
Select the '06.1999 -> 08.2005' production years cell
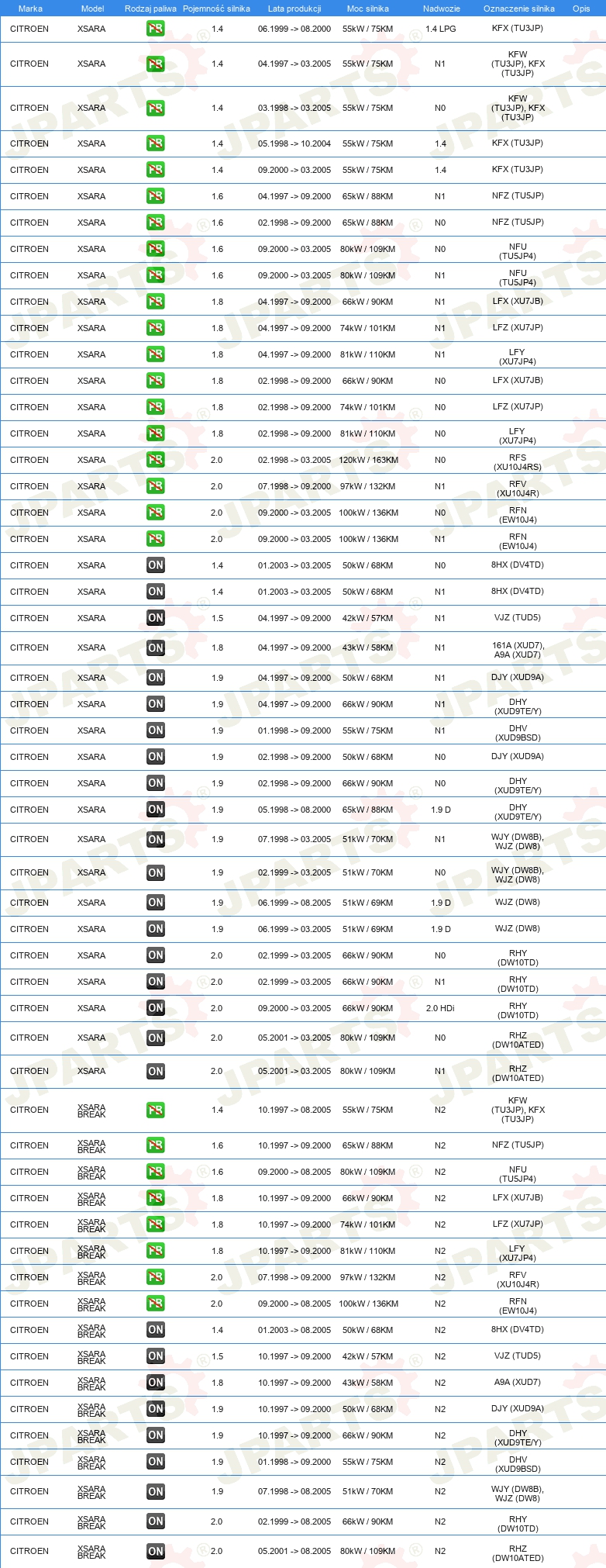click(x=294, y=903)
